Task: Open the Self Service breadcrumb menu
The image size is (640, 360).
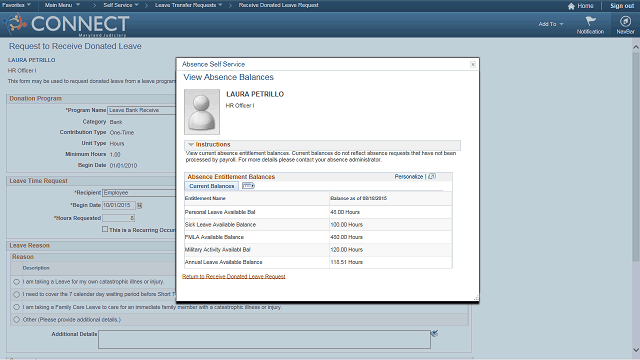Action: click(x=121, y=5)
